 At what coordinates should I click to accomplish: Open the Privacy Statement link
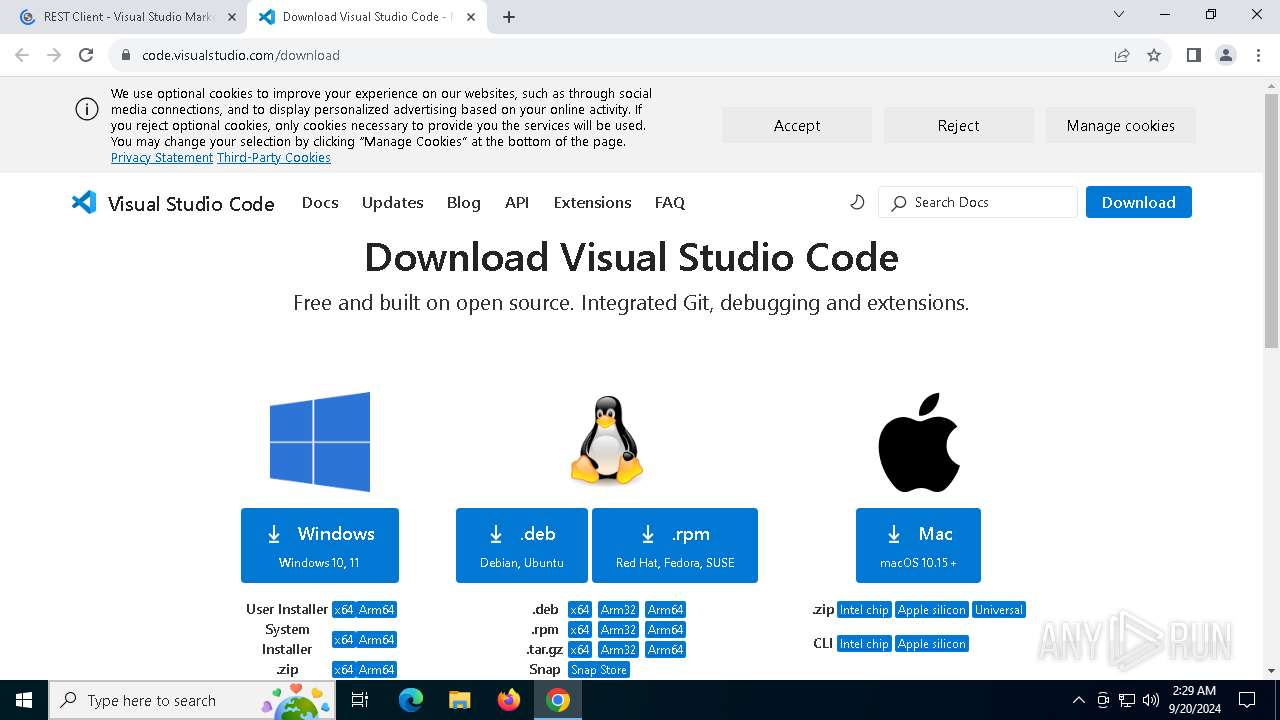[x=162, y=158]
